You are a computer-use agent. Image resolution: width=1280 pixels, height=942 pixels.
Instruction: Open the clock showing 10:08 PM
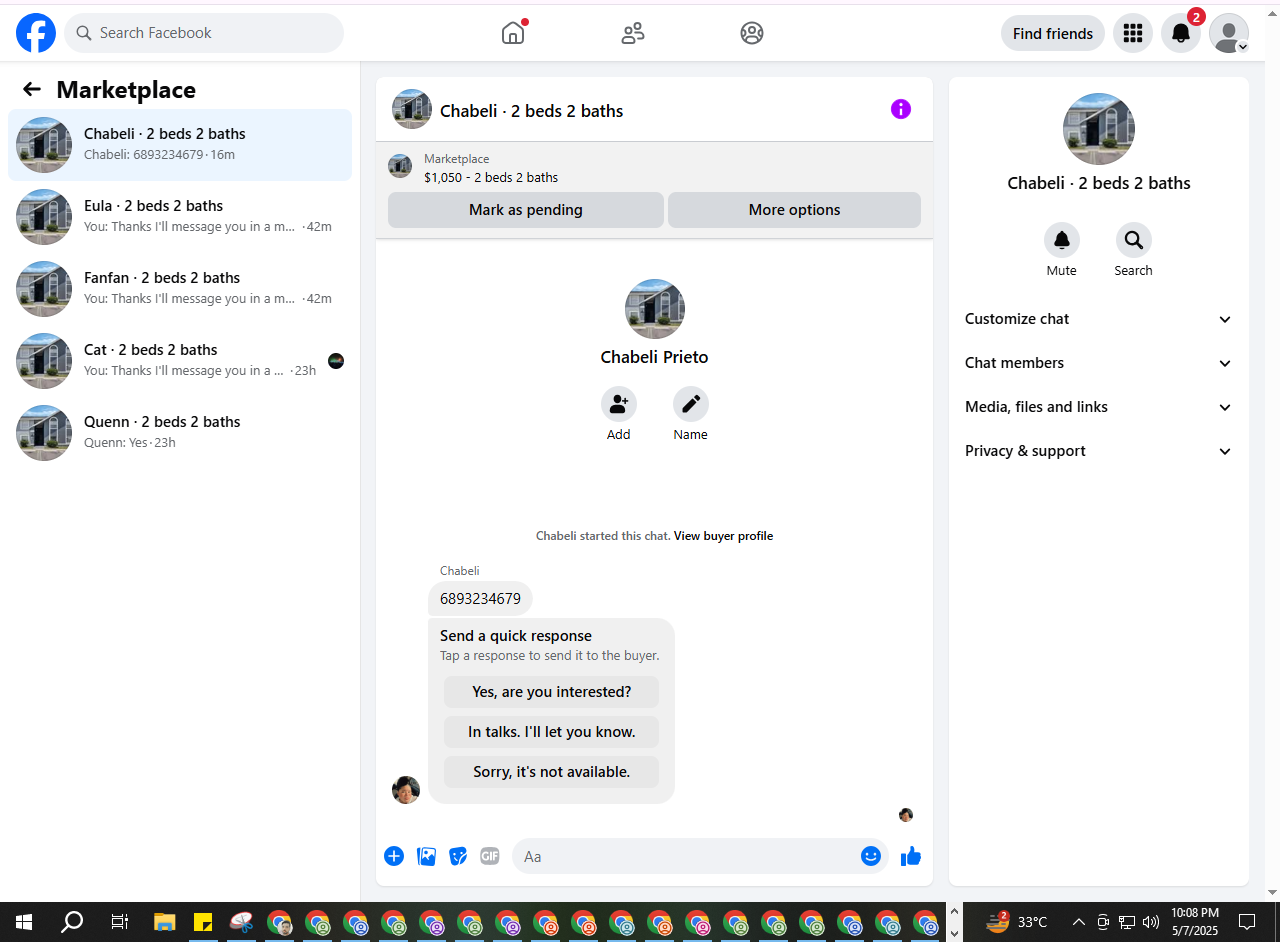1195,922
